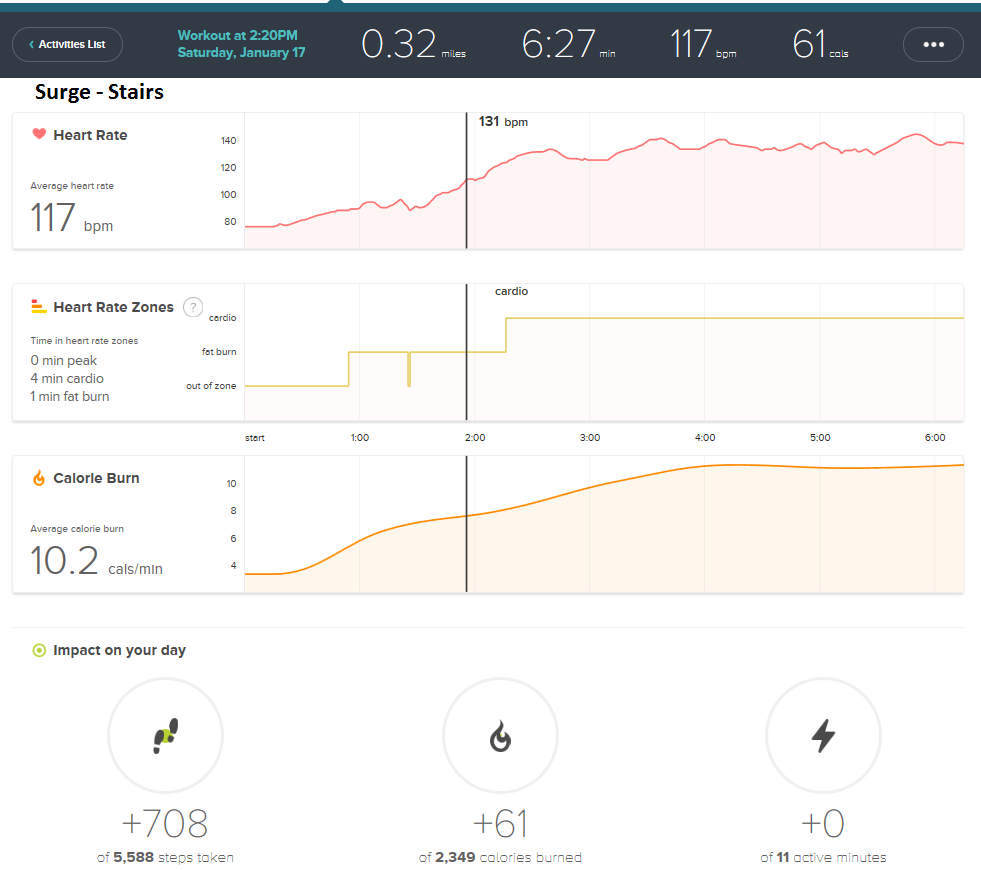Screen dimensions: 981x870
Task: Open the Heart Rate Zones help icon
Action: [193, 307]
